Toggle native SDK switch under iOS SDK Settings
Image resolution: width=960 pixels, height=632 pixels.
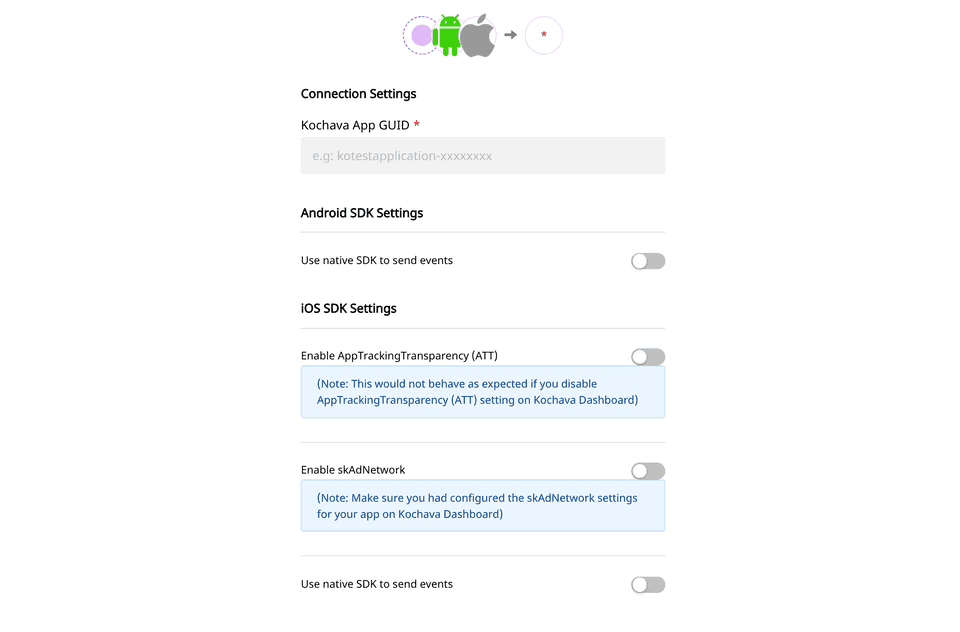(x=648, y=585)
